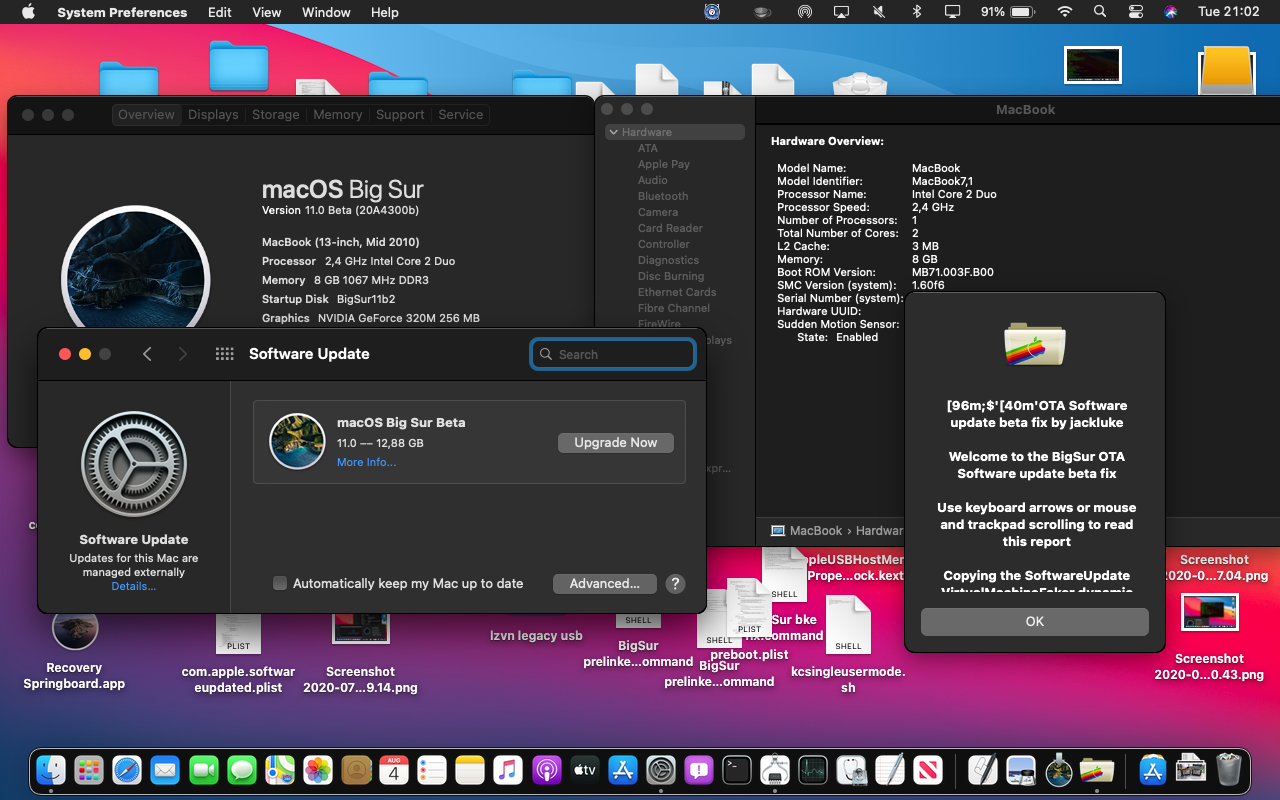The height and width of the screenshot is (800, 1280).
Task: Open the Trash in the dock
Action: pyautogui.click(x=1228, y=770)
